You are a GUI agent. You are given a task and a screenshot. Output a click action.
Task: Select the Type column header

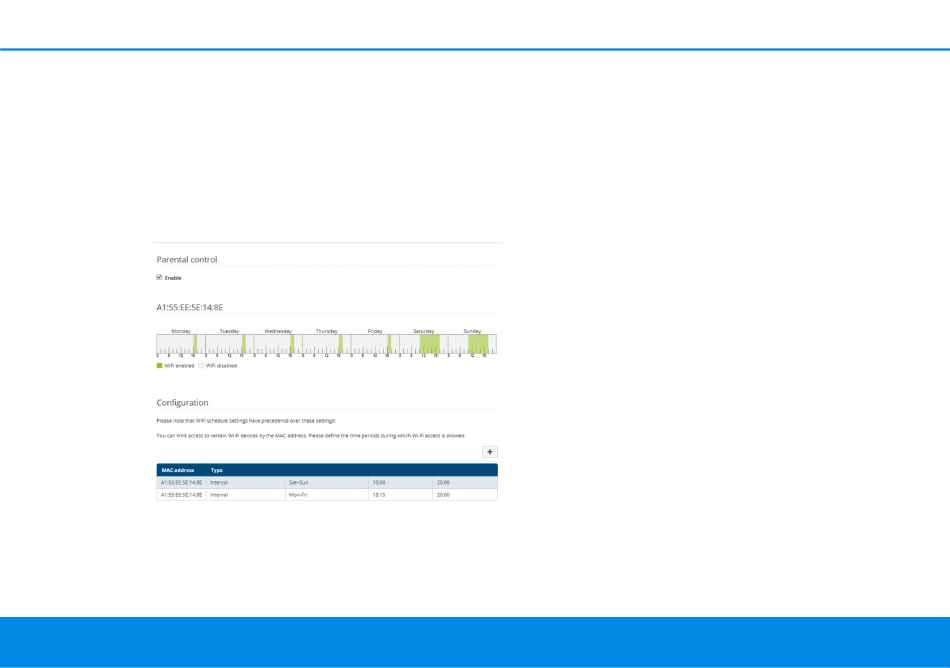coord(217,470)
